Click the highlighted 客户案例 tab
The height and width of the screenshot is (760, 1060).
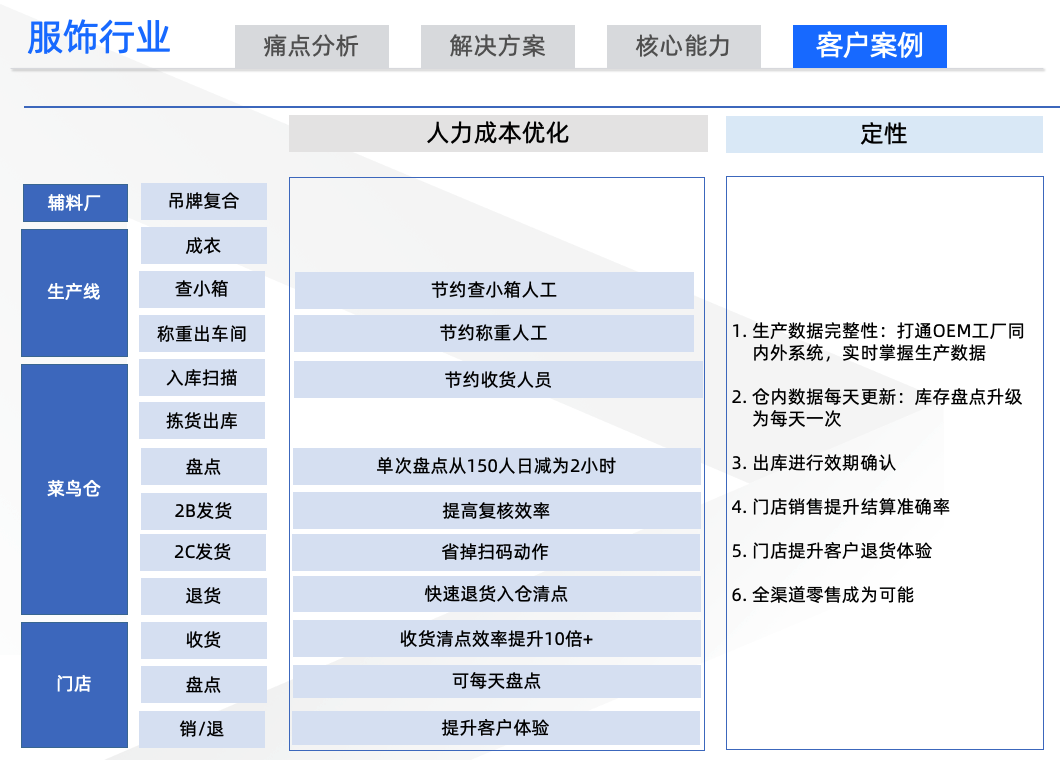(x=869, y=46)
